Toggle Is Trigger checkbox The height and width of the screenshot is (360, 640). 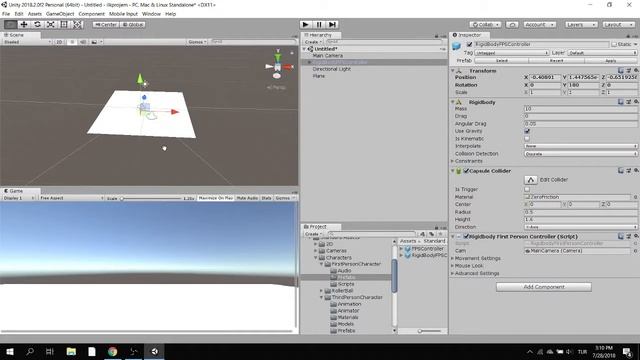coord(527,189)
